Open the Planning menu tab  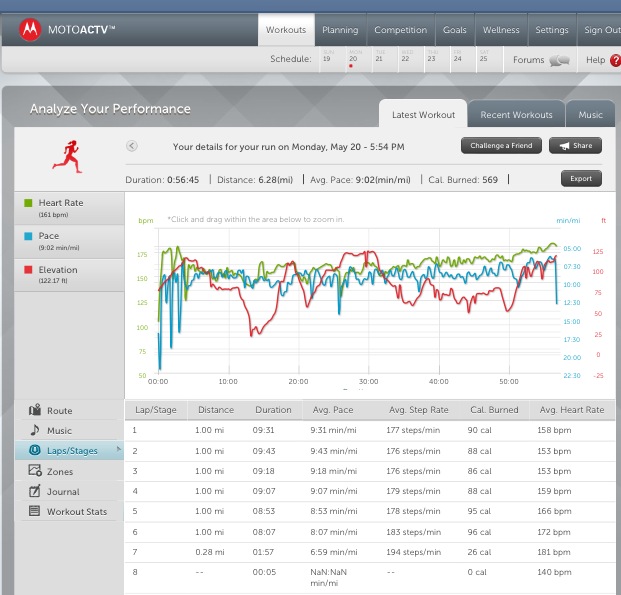click(x=340, y=30)
